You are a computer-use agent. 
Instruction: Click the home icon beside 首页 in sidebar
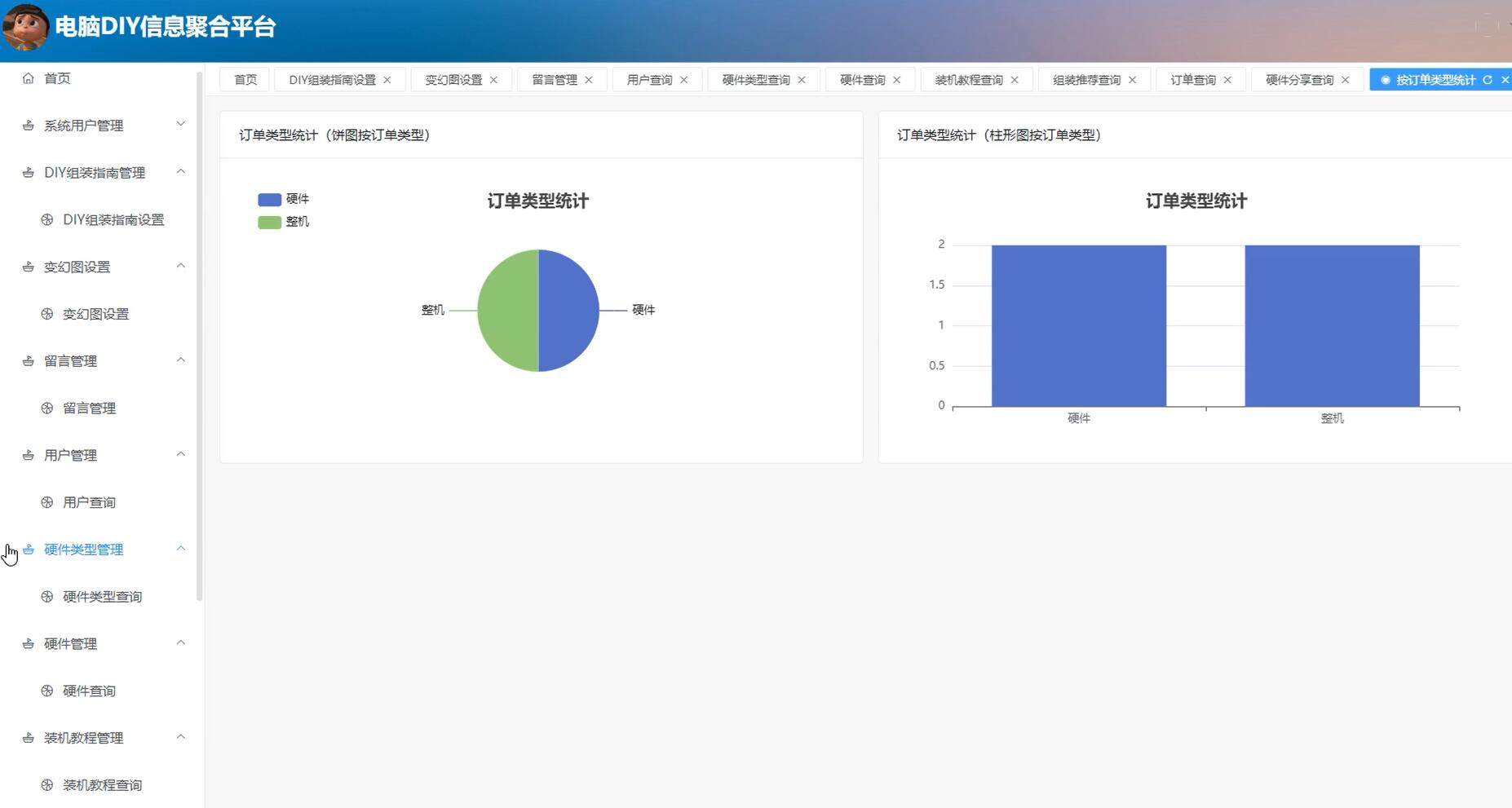pyautogui.click(x=29, y=77)
